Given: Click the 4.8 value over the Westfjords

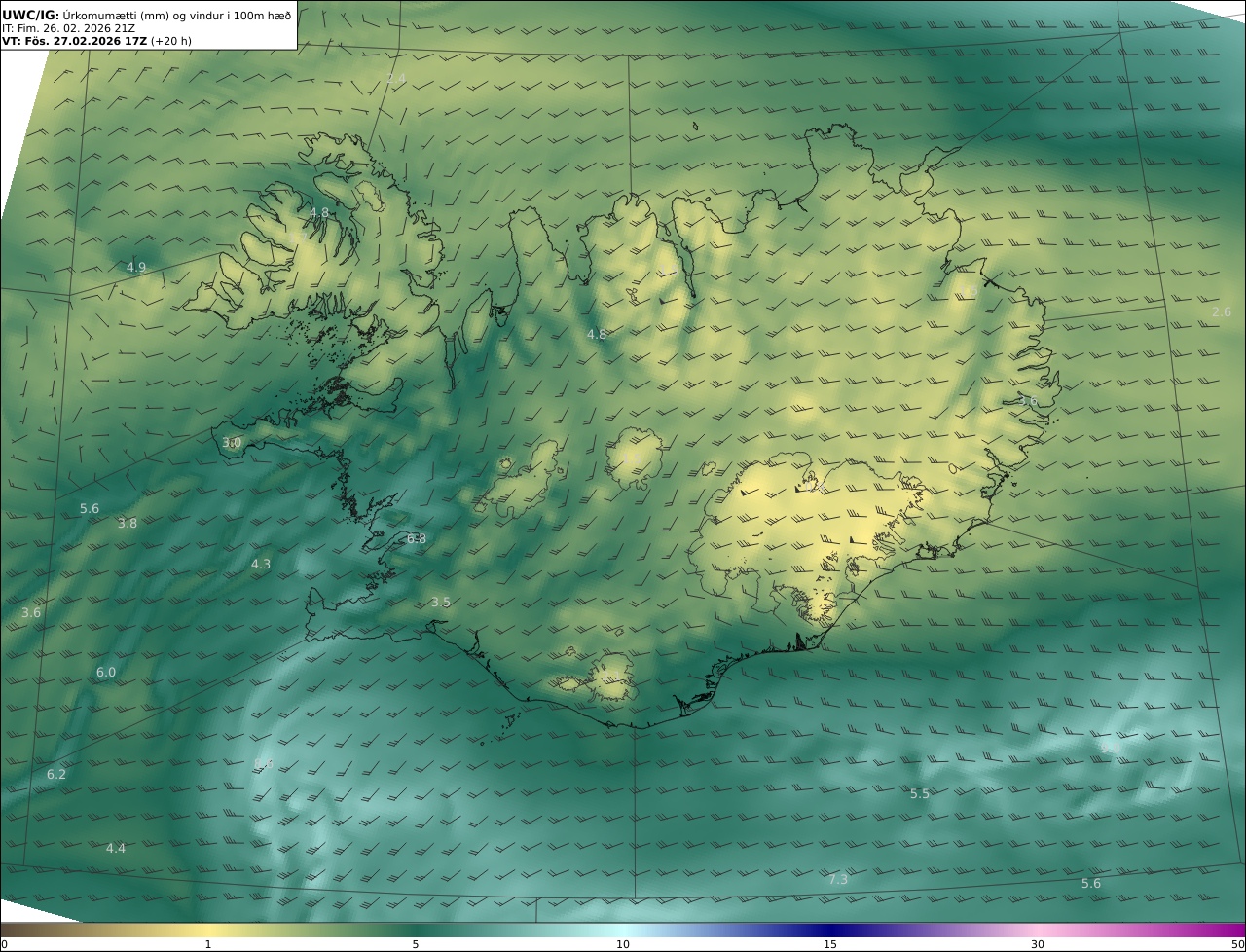Looking at the screenshot, I should (319, 212).
